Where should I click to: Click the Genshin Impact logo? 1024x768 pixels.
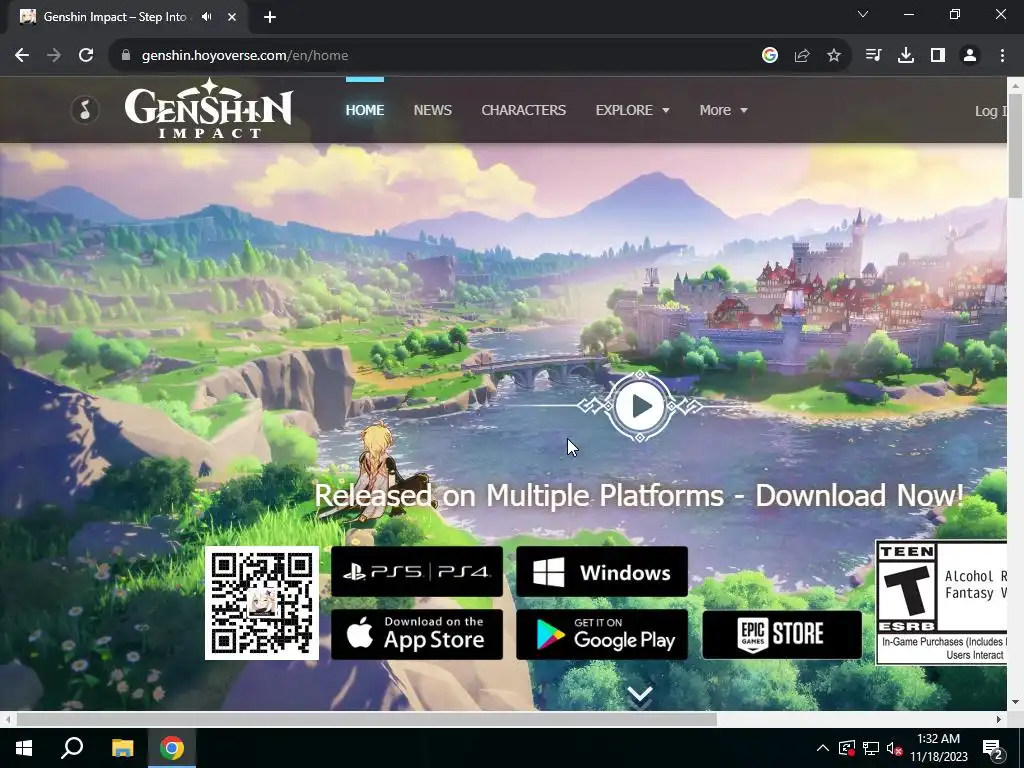(x=208, y=108)
